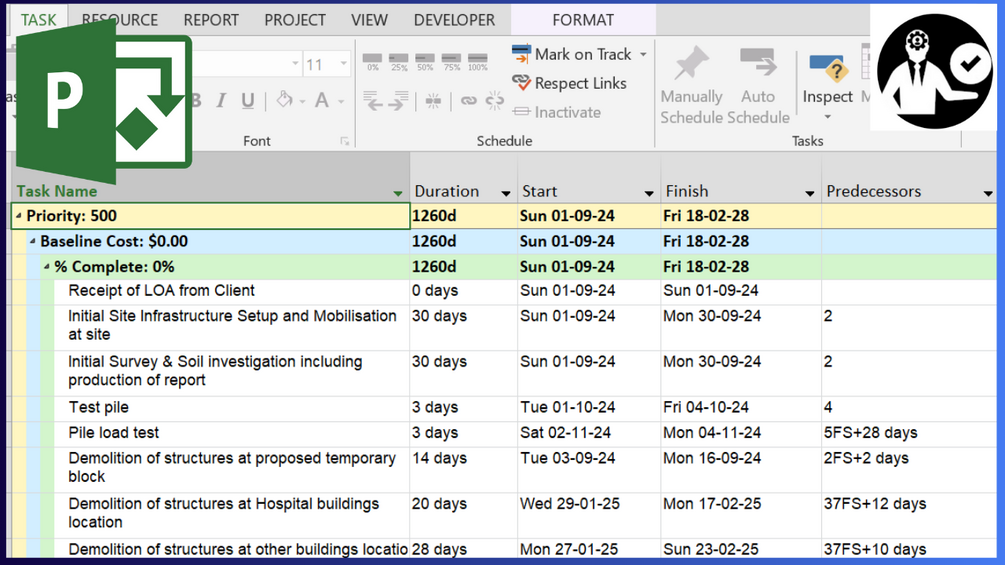The width and height of the screenshot is (1005, 565).
Task: Open the REPORT ribbon tab
Action: 211,20
